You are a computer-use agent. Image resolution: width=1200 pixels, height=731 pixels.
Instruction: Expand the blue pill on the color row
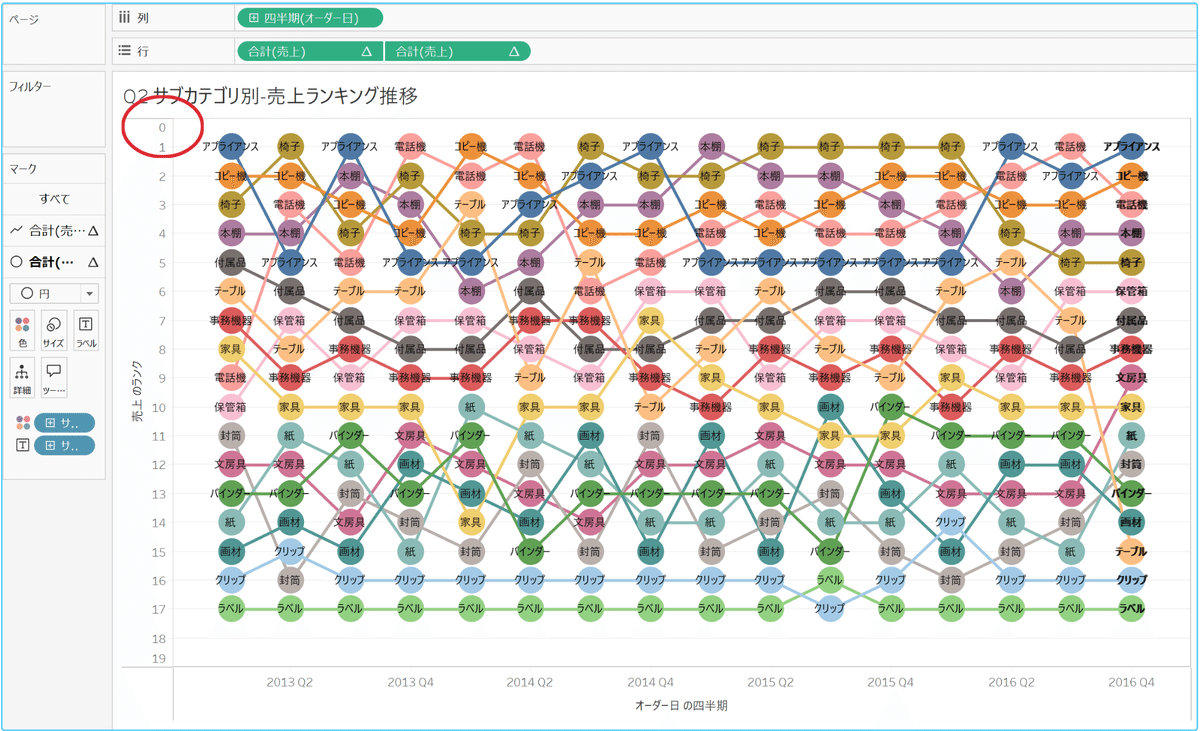pos(64,422)
